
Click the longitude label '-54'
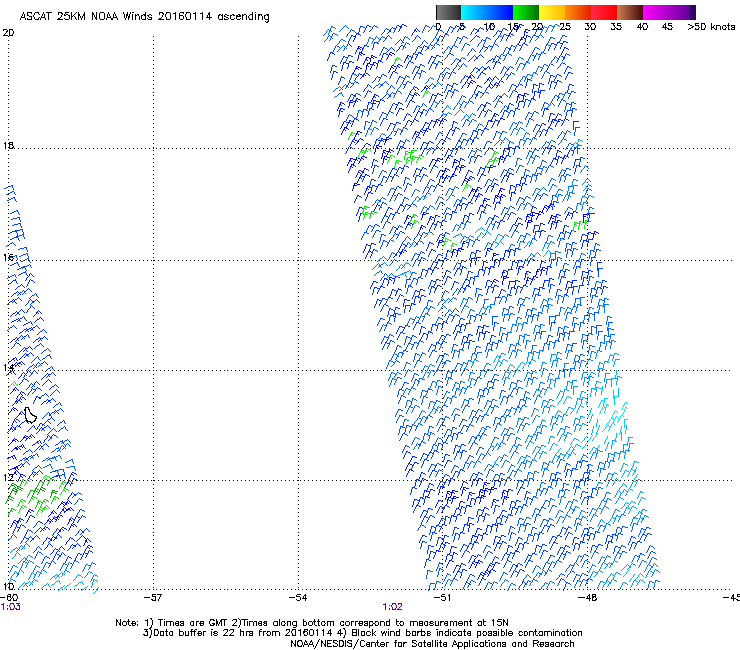coord(298,598)
